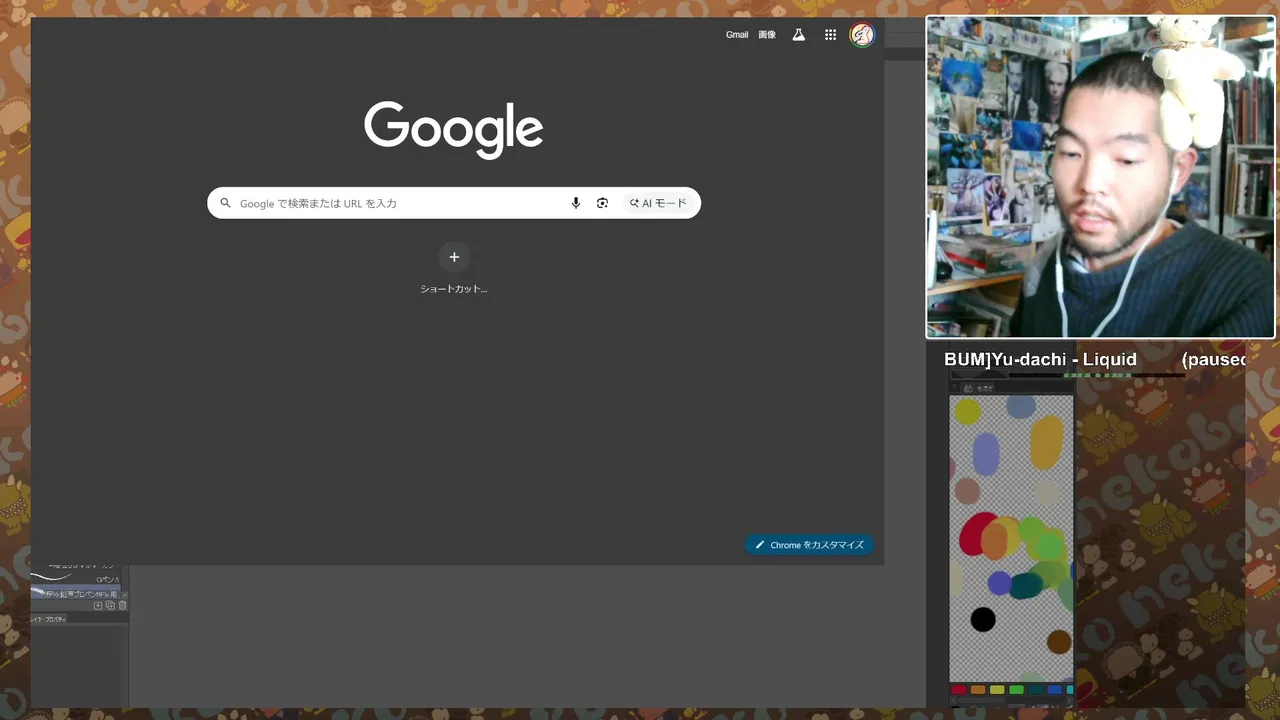Select the yellow swatch in bottom row
Viewport: 1280px width, 720px height.
click(x=997, y=690)
